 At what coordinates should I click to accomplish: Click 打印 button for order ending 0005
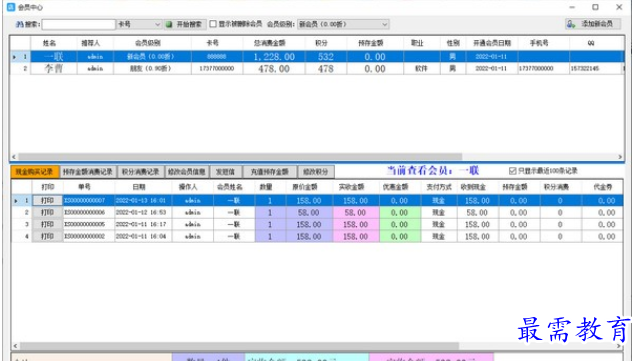tap(47, 225)
